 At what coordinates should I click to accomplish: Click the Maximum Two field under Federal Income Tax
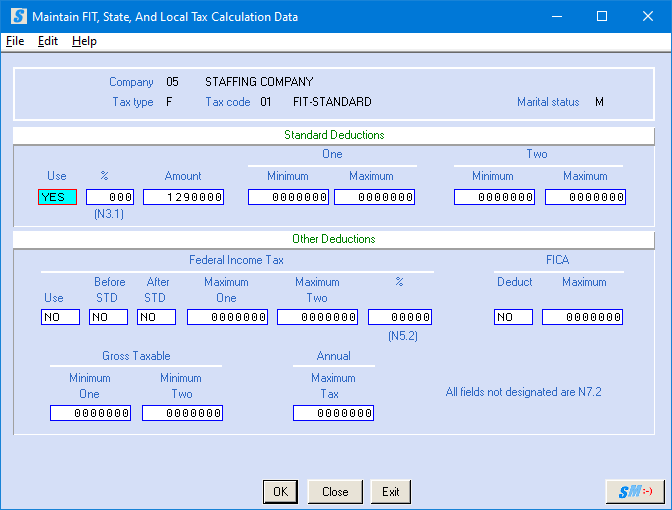[318, 317]
